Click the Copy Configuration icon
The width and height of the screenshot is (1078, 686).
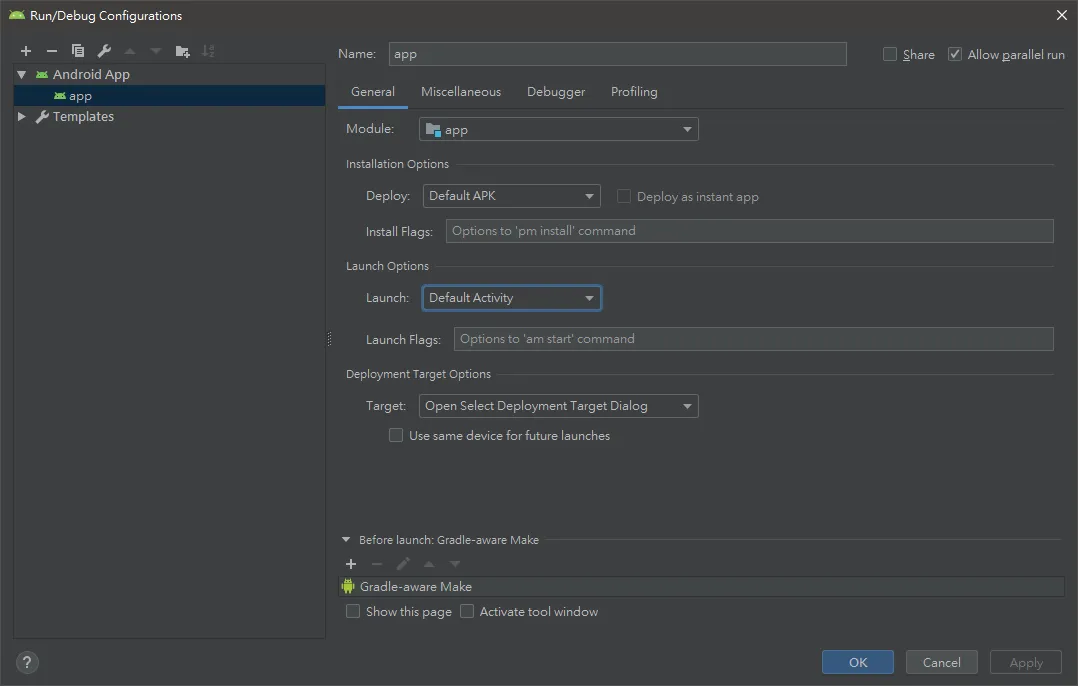78,51
